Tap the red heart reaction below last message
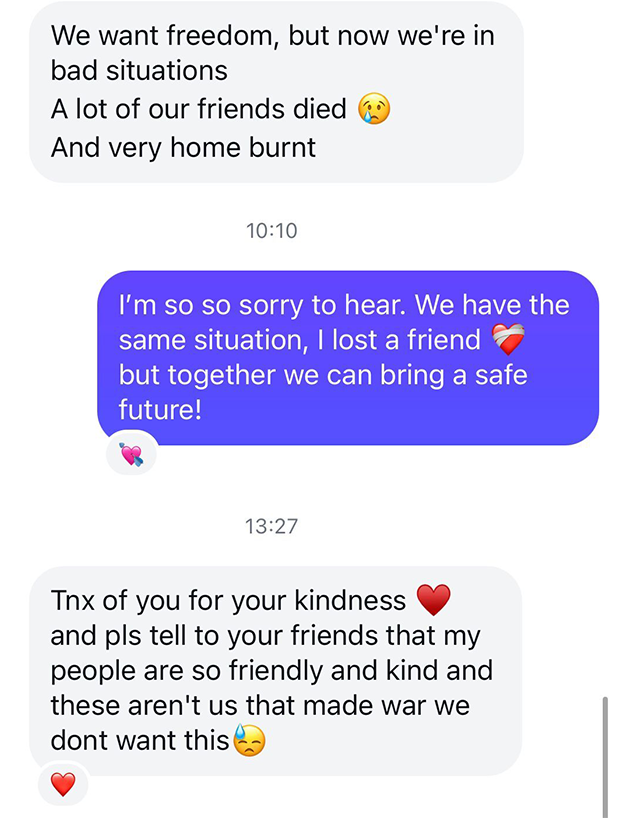634x818 pixels. coord(63,784)
